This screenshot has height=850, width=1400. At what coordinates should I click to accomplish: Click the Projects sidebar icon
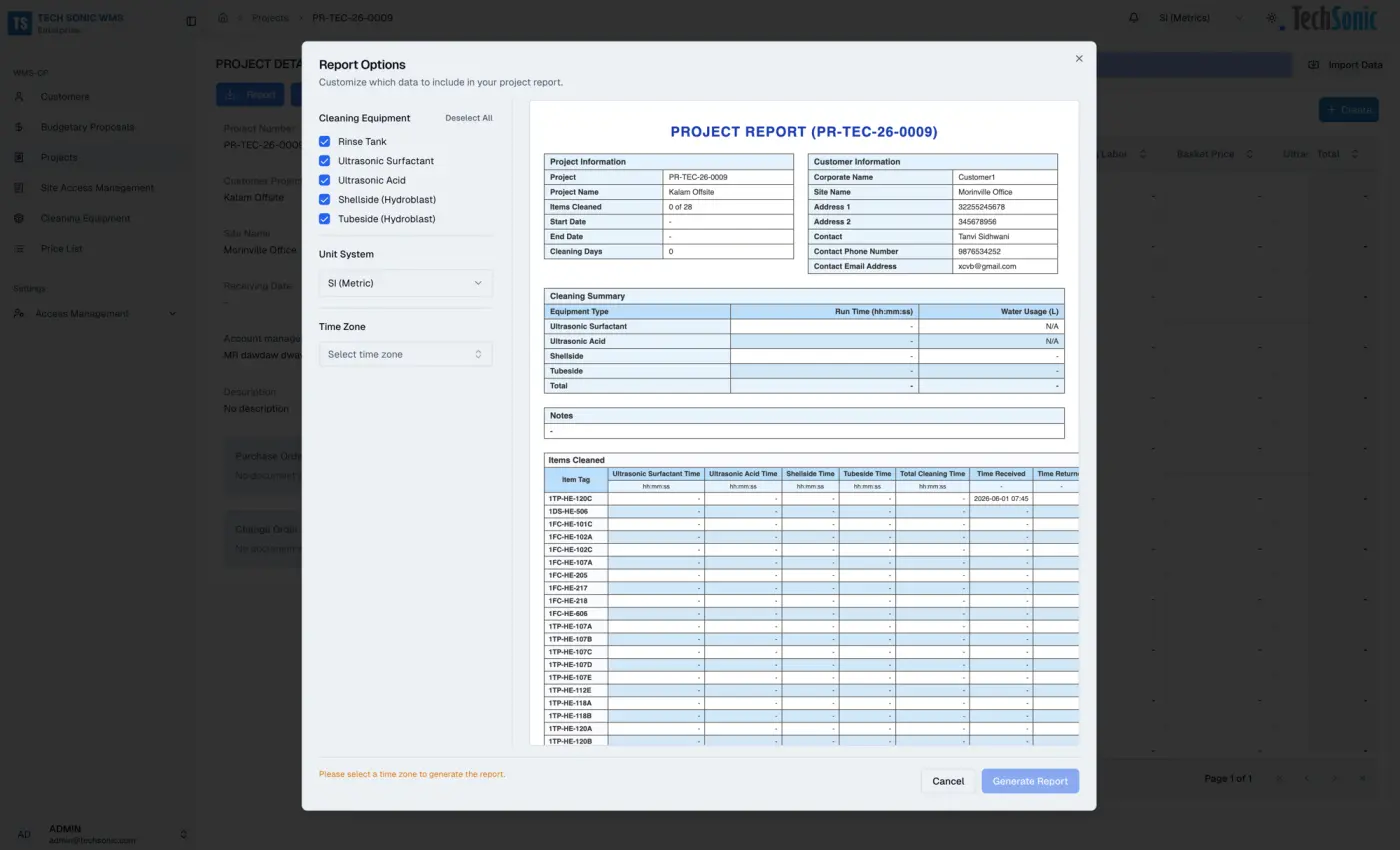(19, 157)
